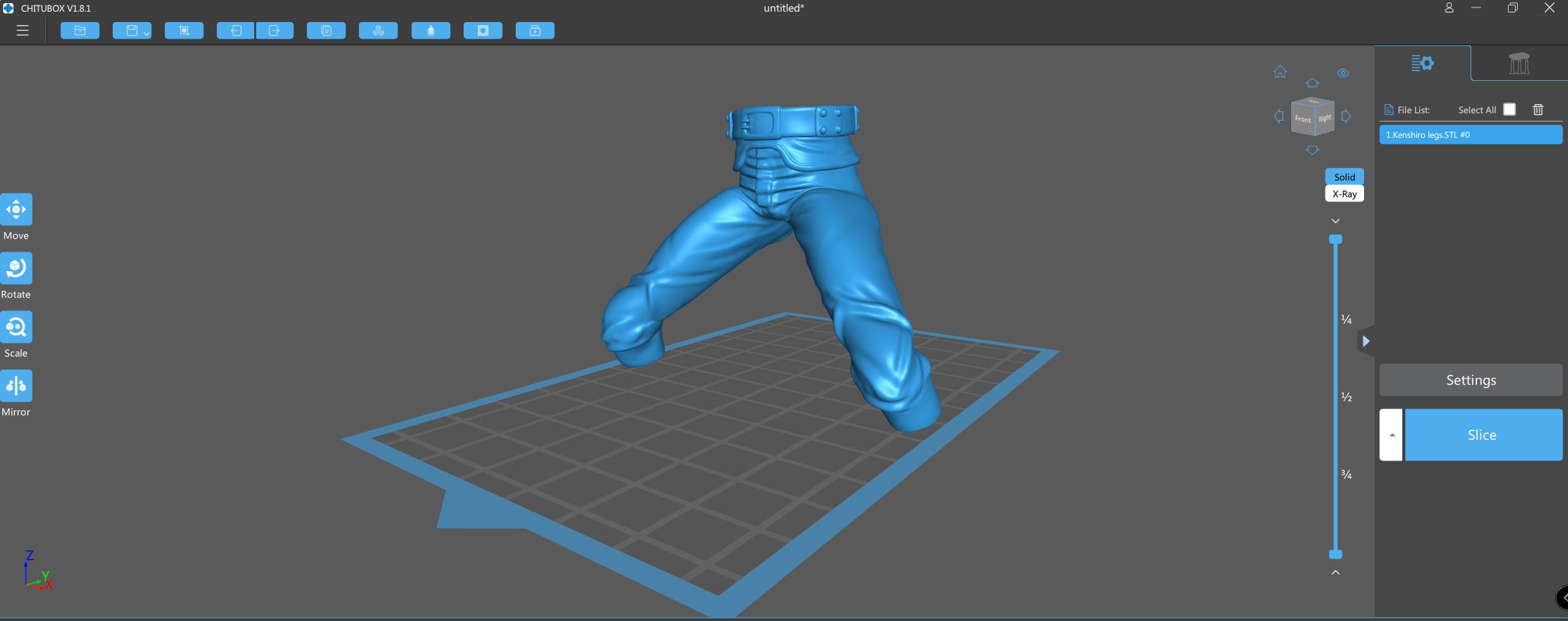Image resolution: width=1568 pixels, height=621 pixels.
Task: Open the support pillars tab
Action: (1519, 63)
